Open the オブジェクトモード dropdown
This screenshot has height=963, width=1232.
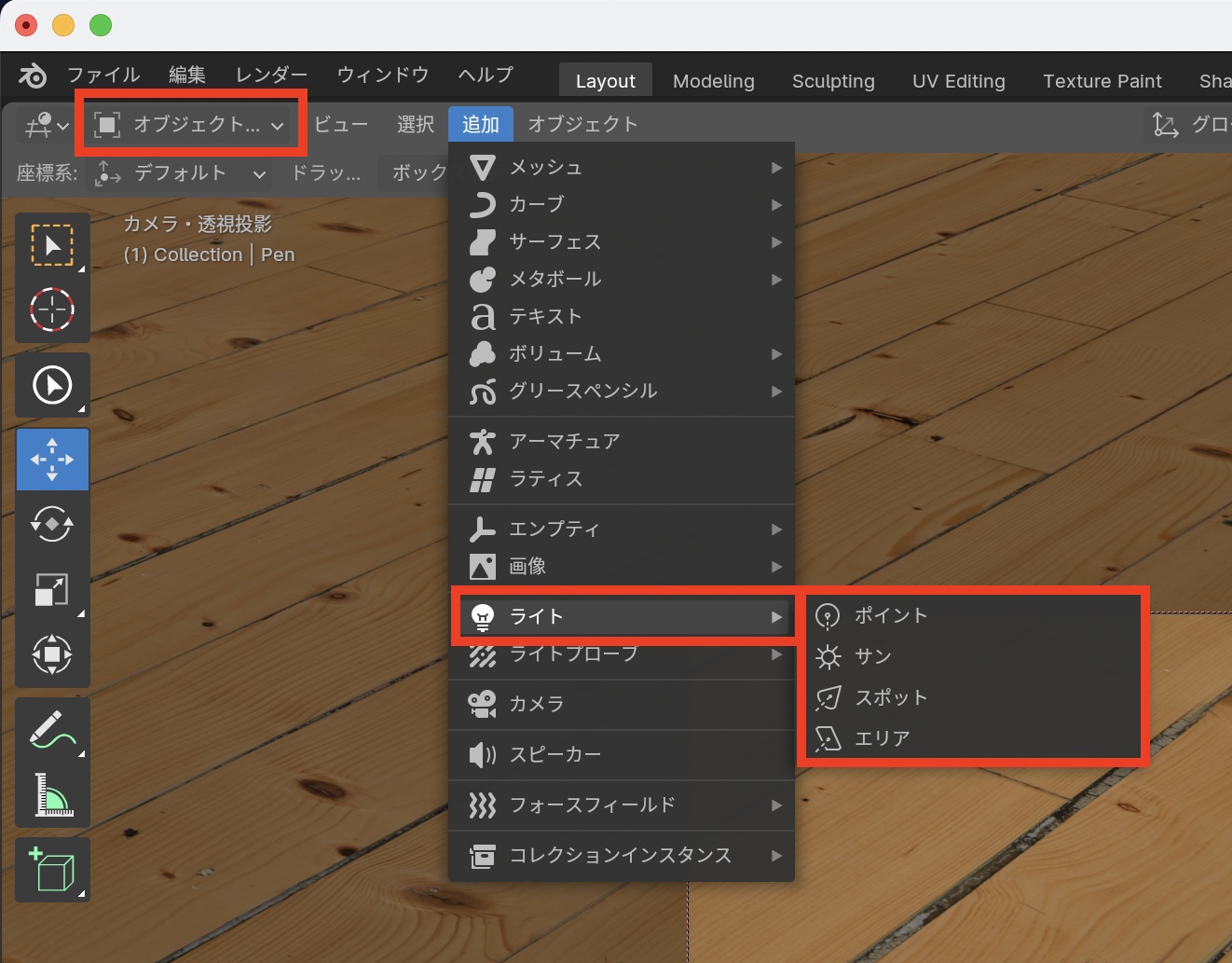tap(189, 123)
